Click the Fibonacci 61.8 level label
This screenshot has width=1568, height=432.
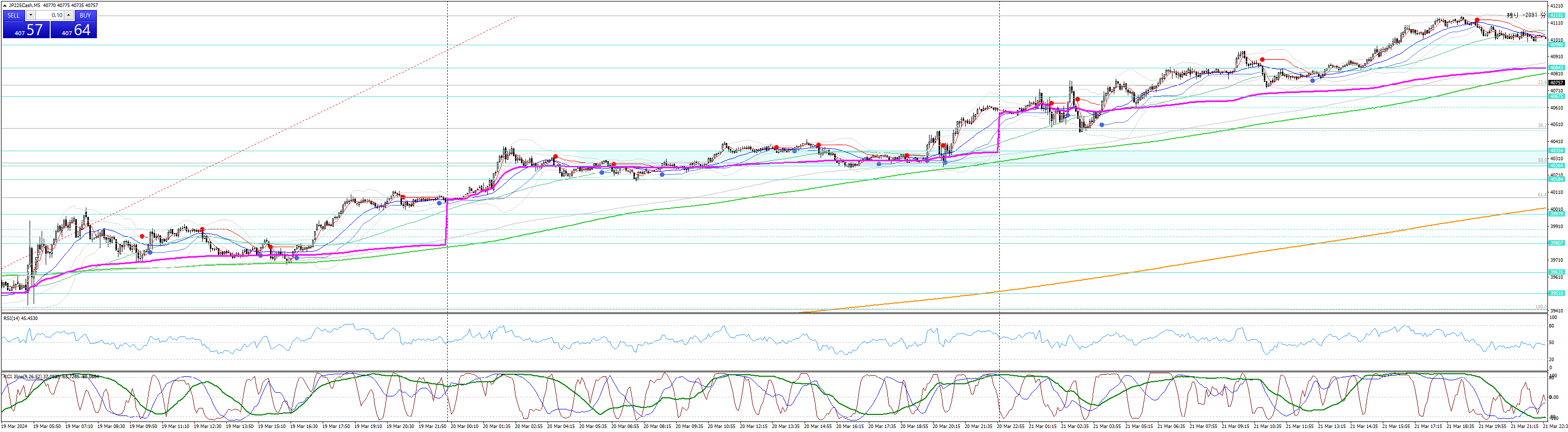coord(1542,195)
